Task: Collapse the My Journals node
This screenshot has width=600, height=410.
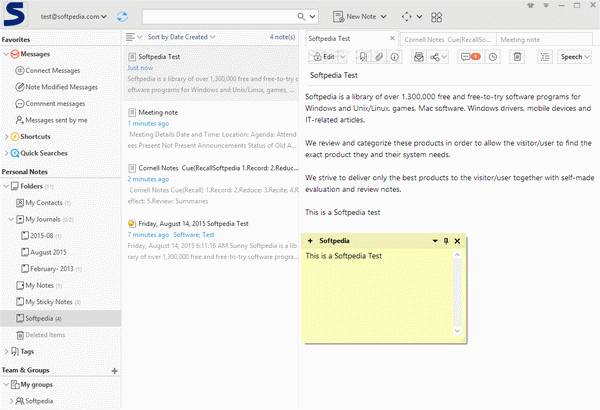Action: tap(11, 219)
